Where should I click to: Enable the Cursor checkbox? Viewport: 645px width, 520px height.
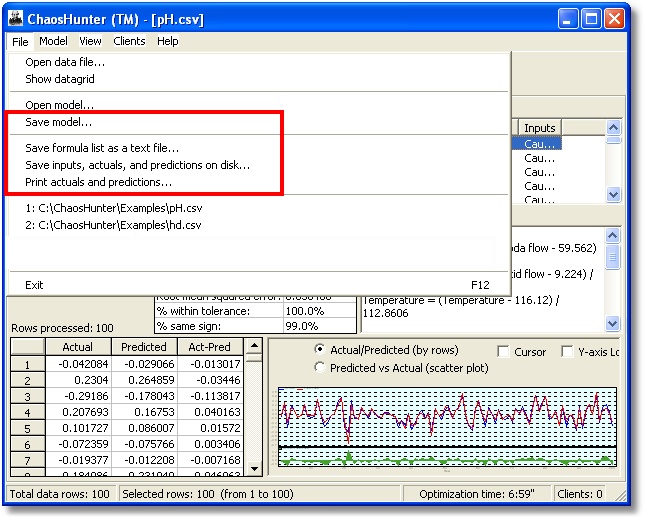[x=503, y=352]
